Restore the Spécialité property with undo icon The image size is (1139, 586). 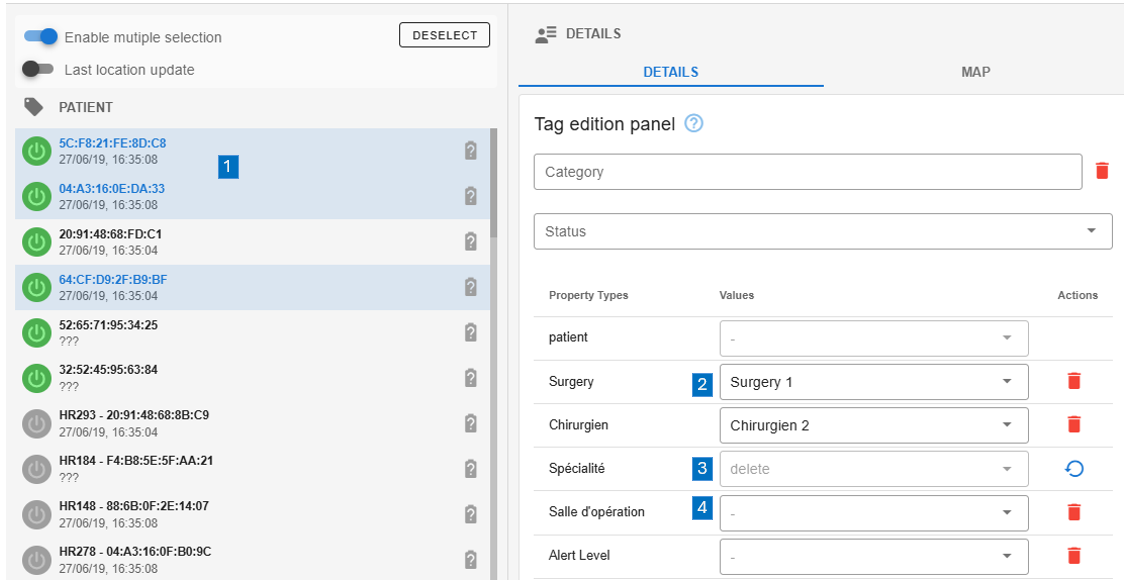tap(1074, 468)
